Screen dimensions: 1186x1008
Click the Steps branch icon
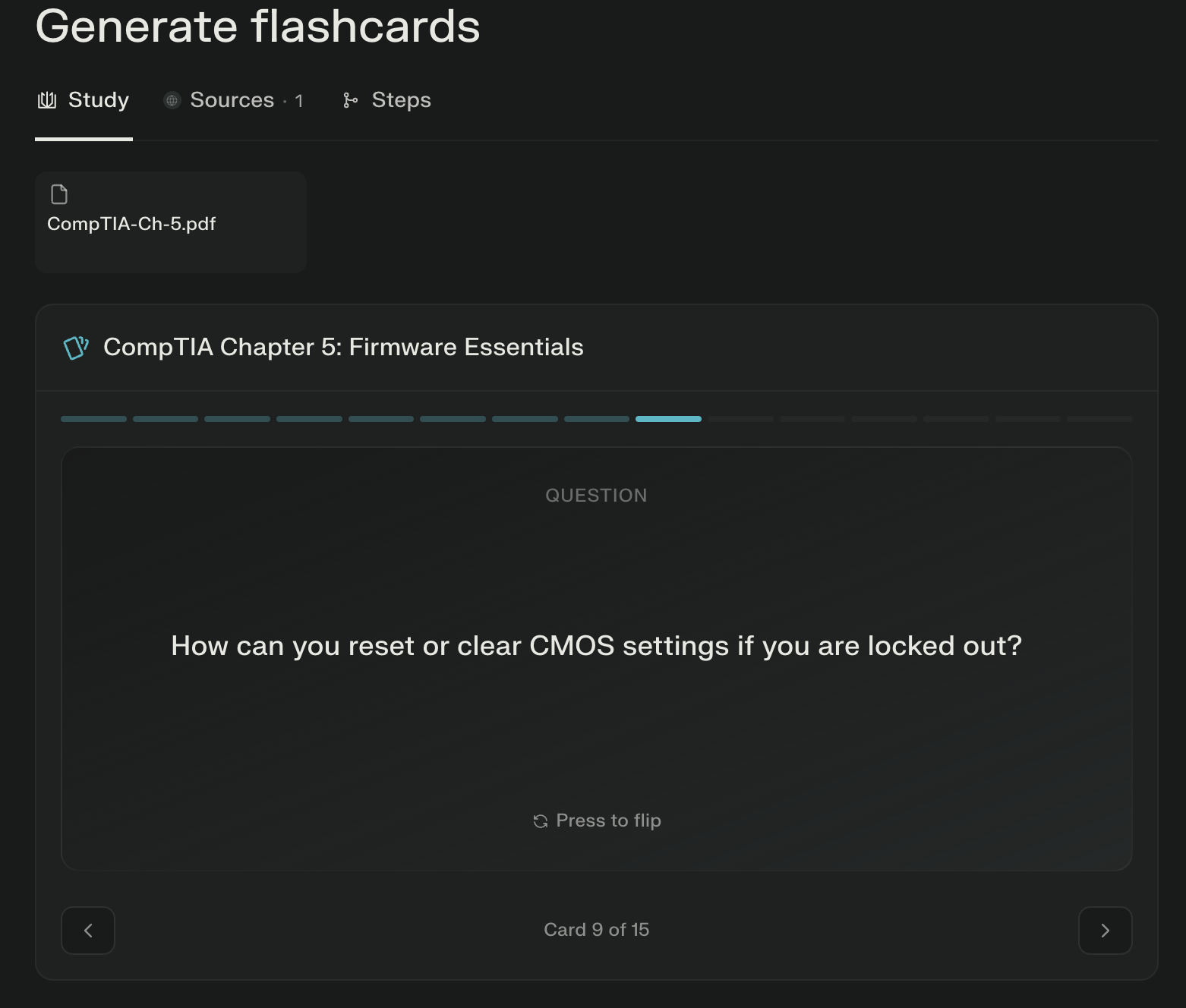350,100
